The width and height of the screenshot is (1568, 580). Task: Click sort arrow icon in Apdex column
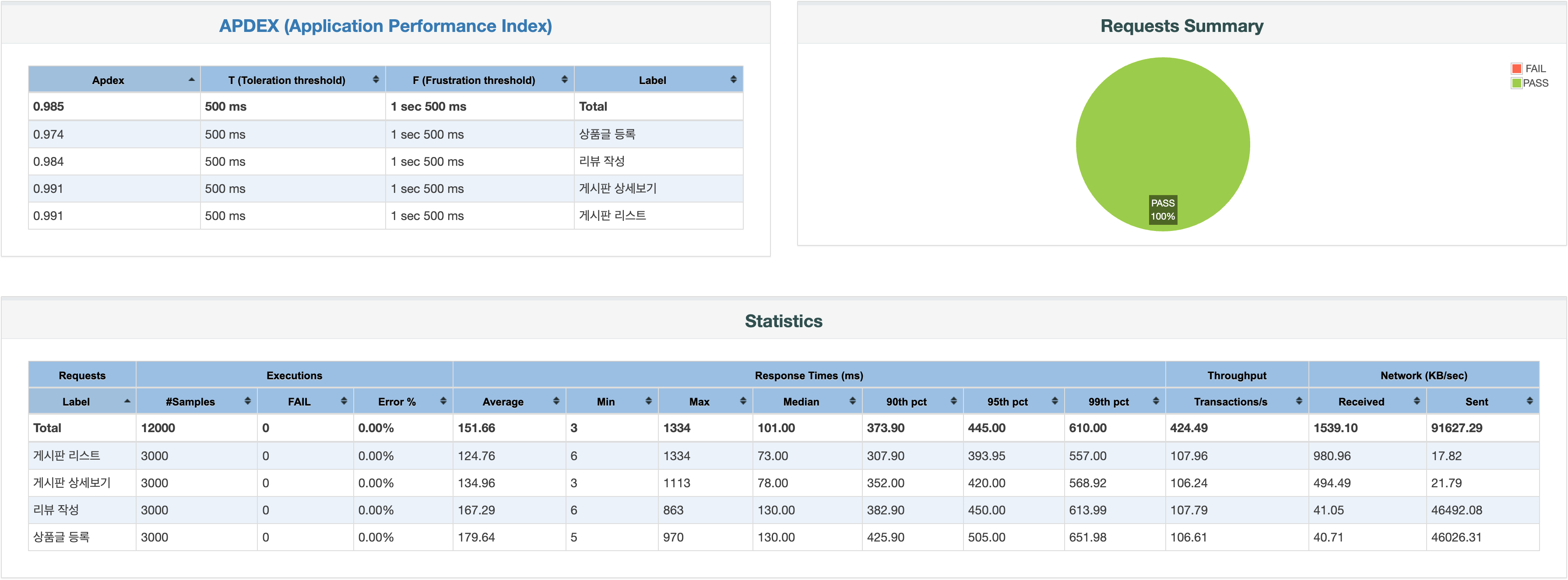[191, 80]
